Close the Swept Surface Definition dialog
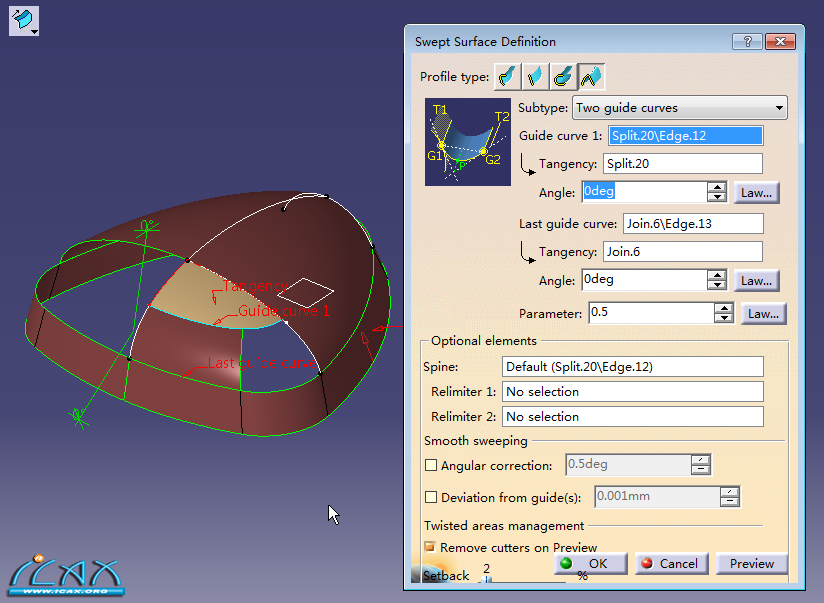824x603 pixels. point(780,42)
